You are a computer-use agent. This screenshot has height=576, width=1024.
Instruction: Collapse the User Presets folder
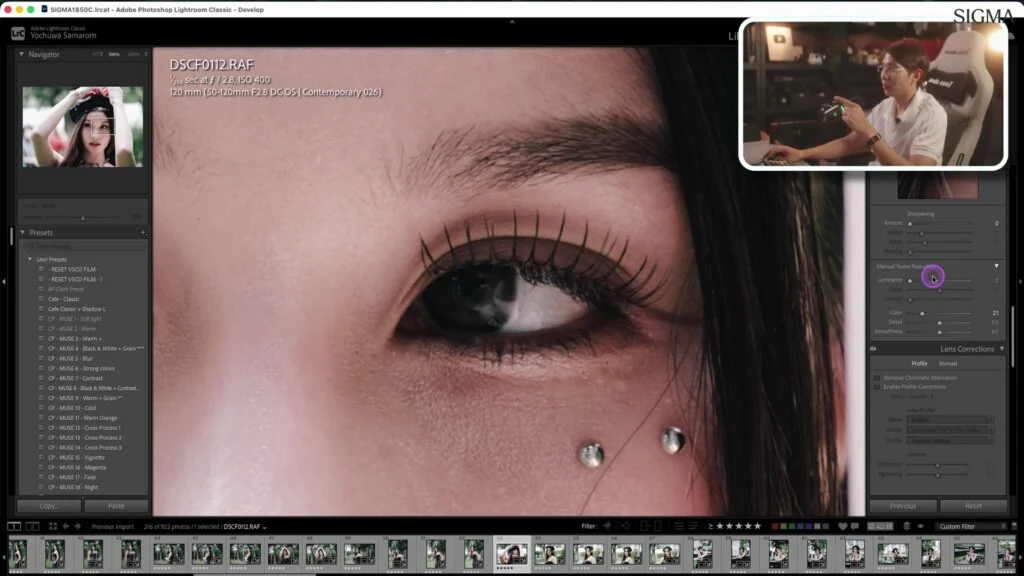(30, 259)
